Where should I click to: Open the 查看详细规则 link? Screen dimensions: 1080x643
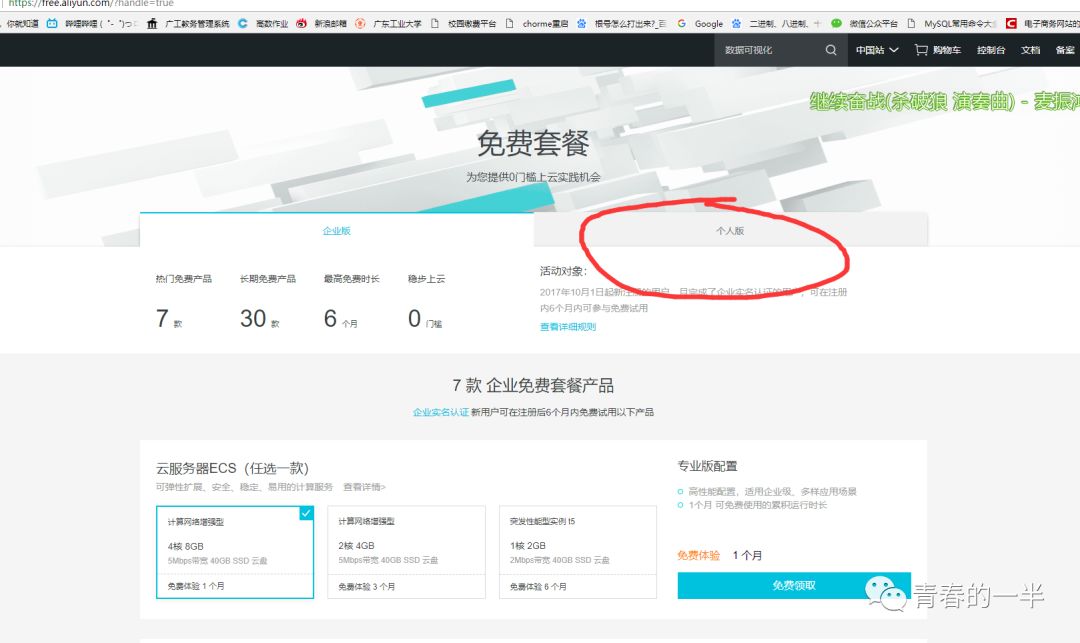tap(568, 326)
